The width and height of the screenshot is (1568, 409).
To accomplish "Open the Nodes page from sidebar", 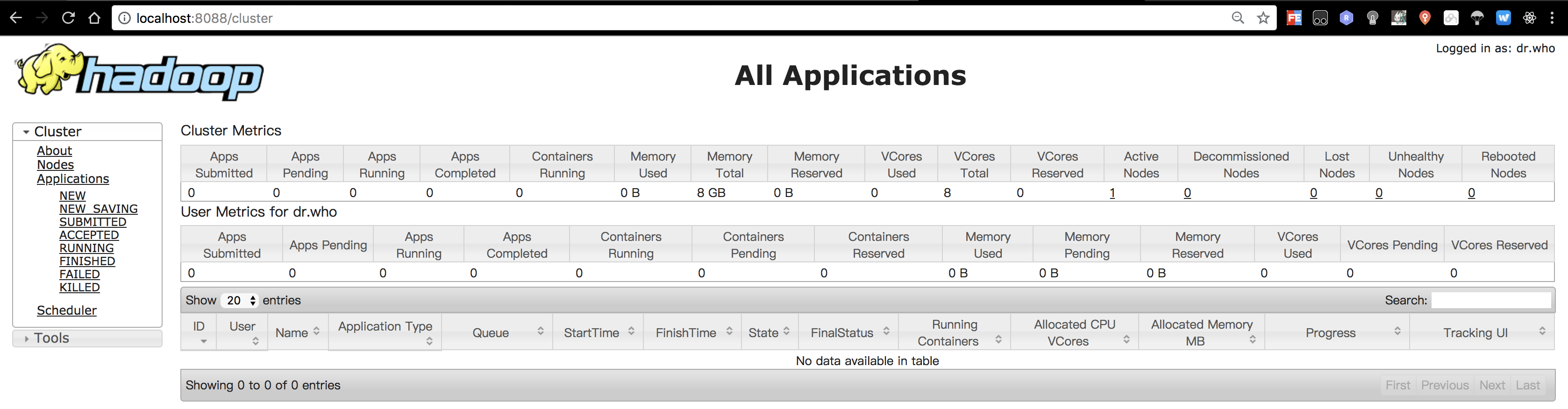I will point(56,165).
